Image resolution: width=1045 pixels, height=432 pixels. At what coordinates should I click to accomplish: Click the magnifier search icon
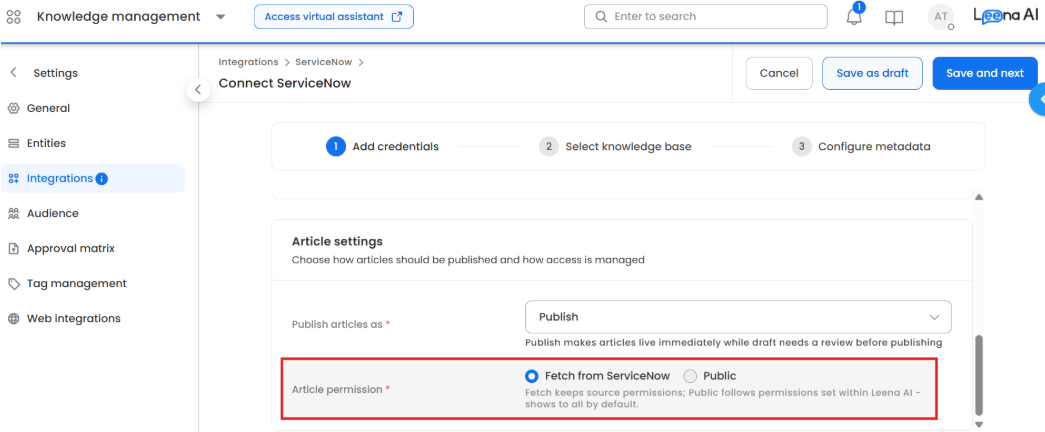coord(600,17)
